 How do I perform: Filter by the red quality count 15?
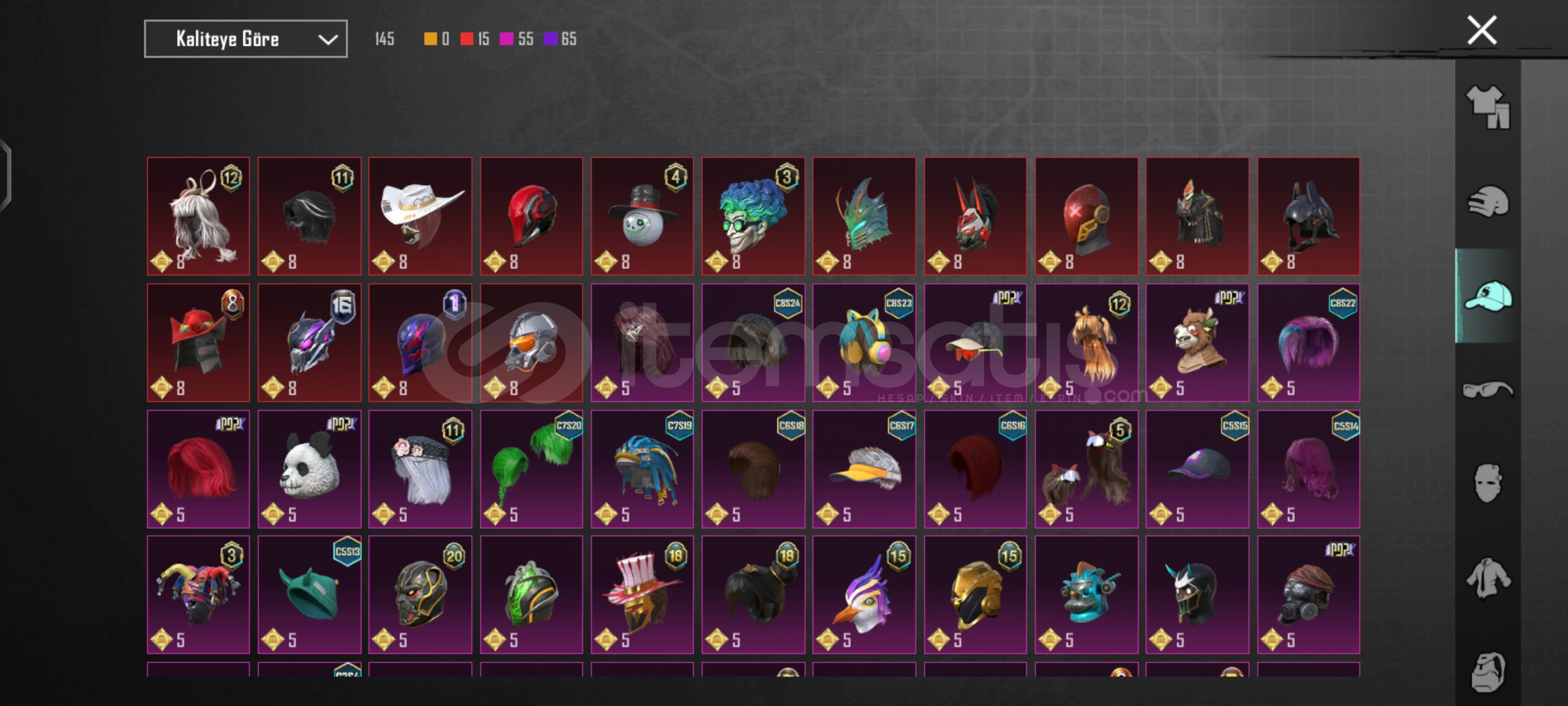pos(474,39)
